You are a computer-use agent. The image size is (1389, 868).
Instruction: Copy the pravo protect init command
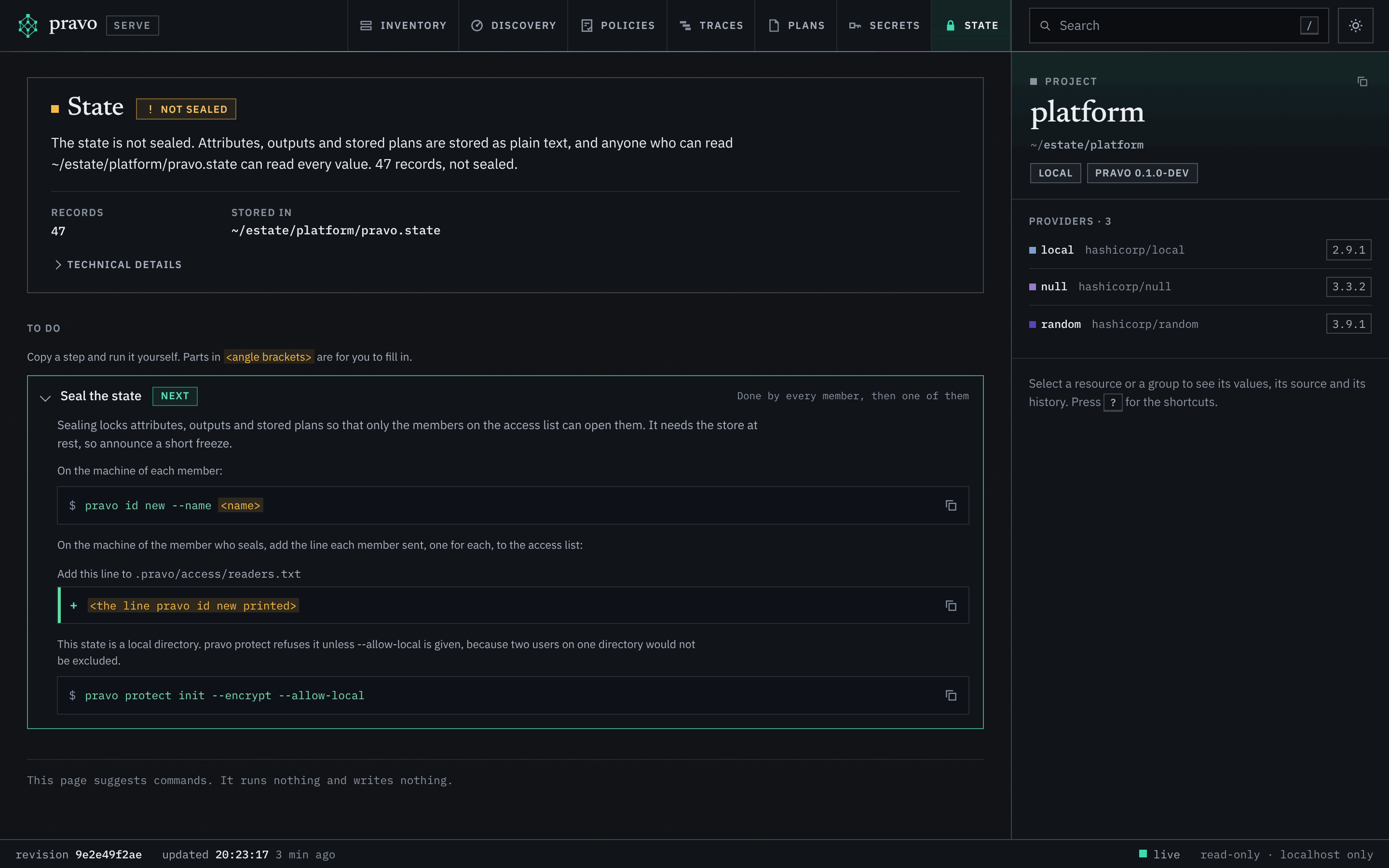click(x=951, y=695)
